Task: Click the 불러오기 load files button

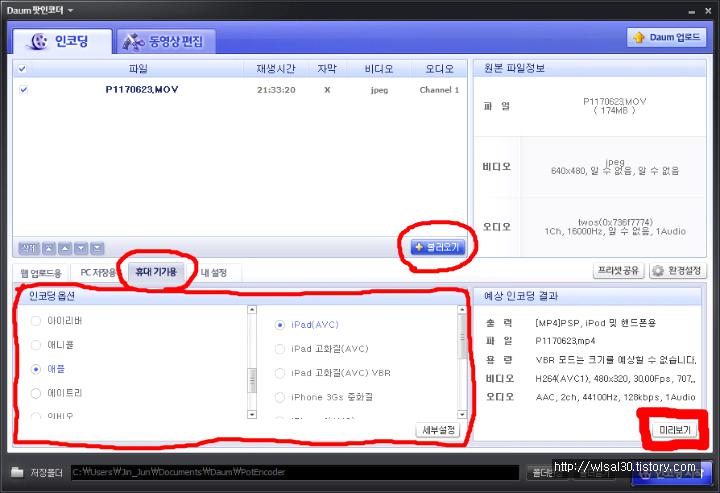Action: coord(438,247)
